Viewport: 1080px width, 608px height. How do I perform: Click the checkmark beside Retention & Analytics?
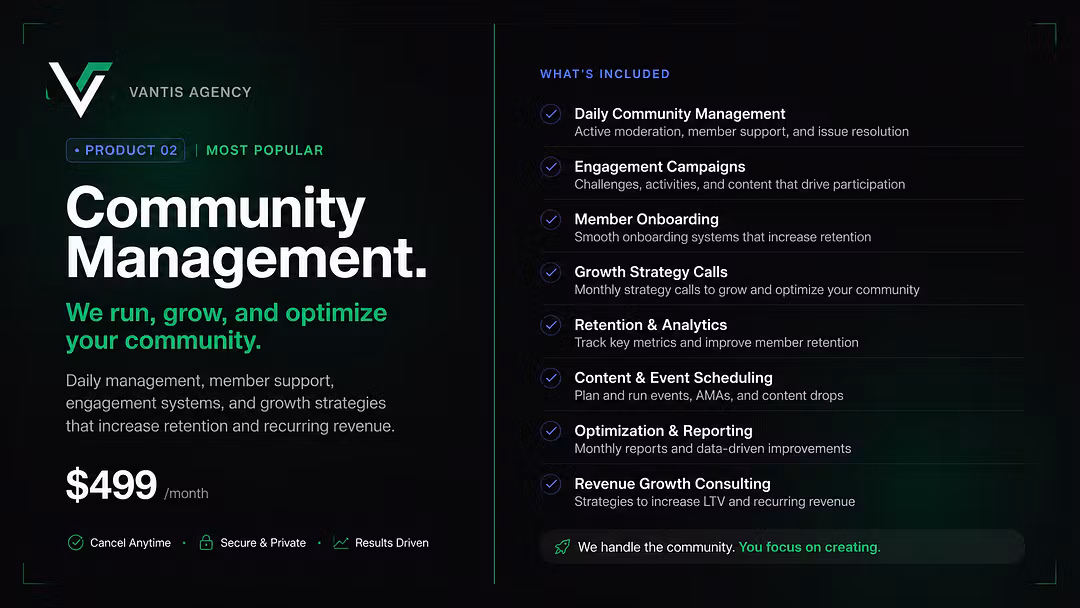550,325
